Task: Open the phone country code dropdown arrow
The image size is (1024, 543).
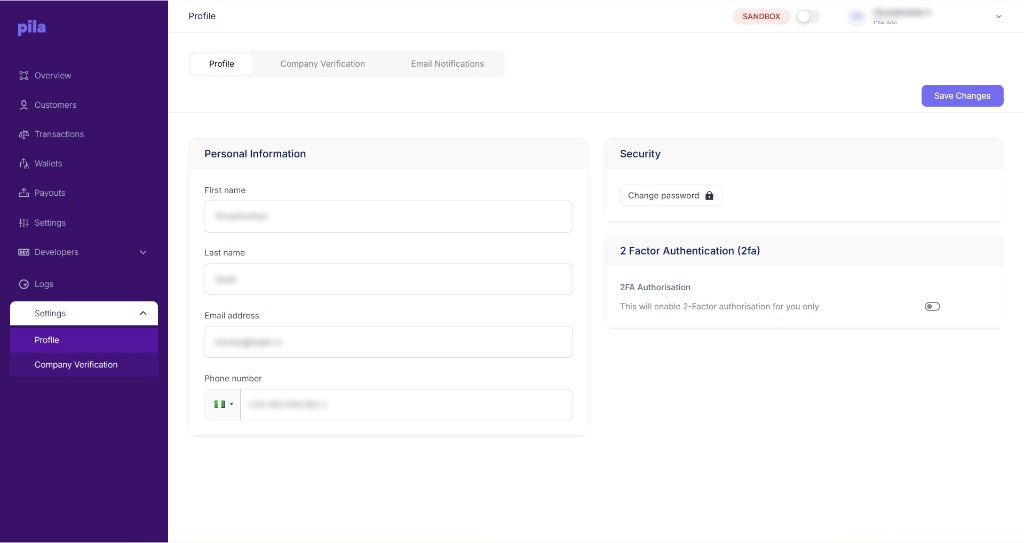Action: click(231, 404)
